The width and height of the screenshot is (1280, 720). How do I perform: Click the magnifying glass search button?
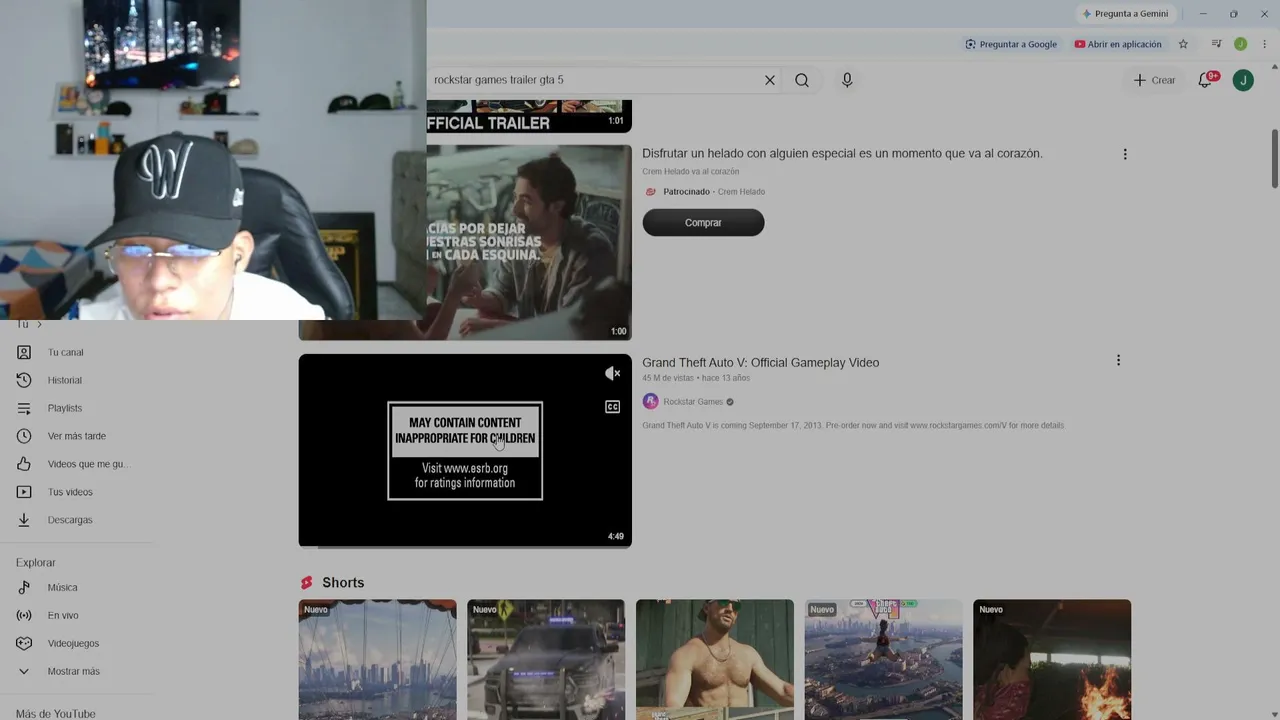click(x=802, y=80)
